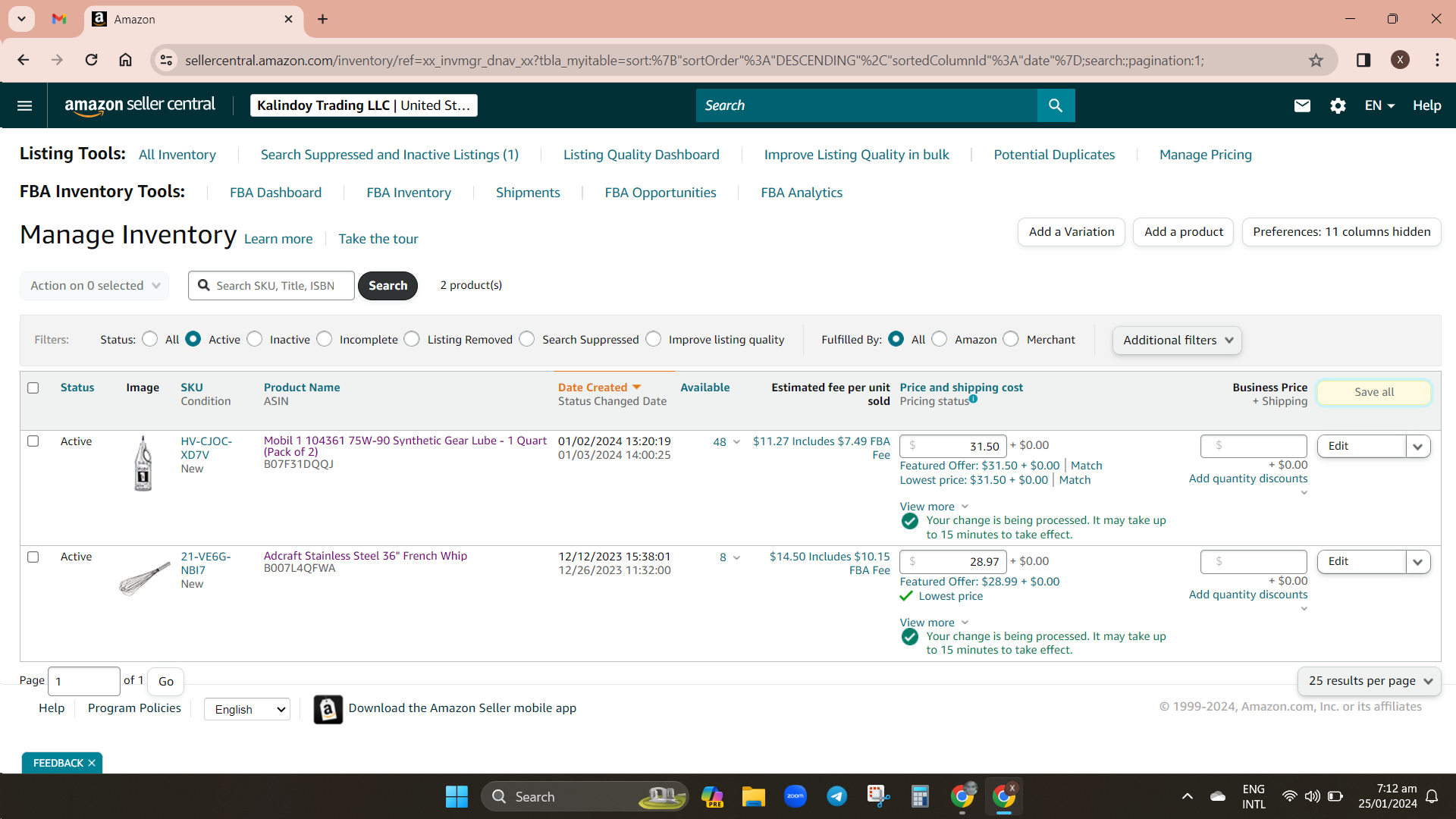Open the Edit dropdown arrow for French Whip
Image resolution: width=1456 pixels, height=819 pixels.
pos(1418,562)
